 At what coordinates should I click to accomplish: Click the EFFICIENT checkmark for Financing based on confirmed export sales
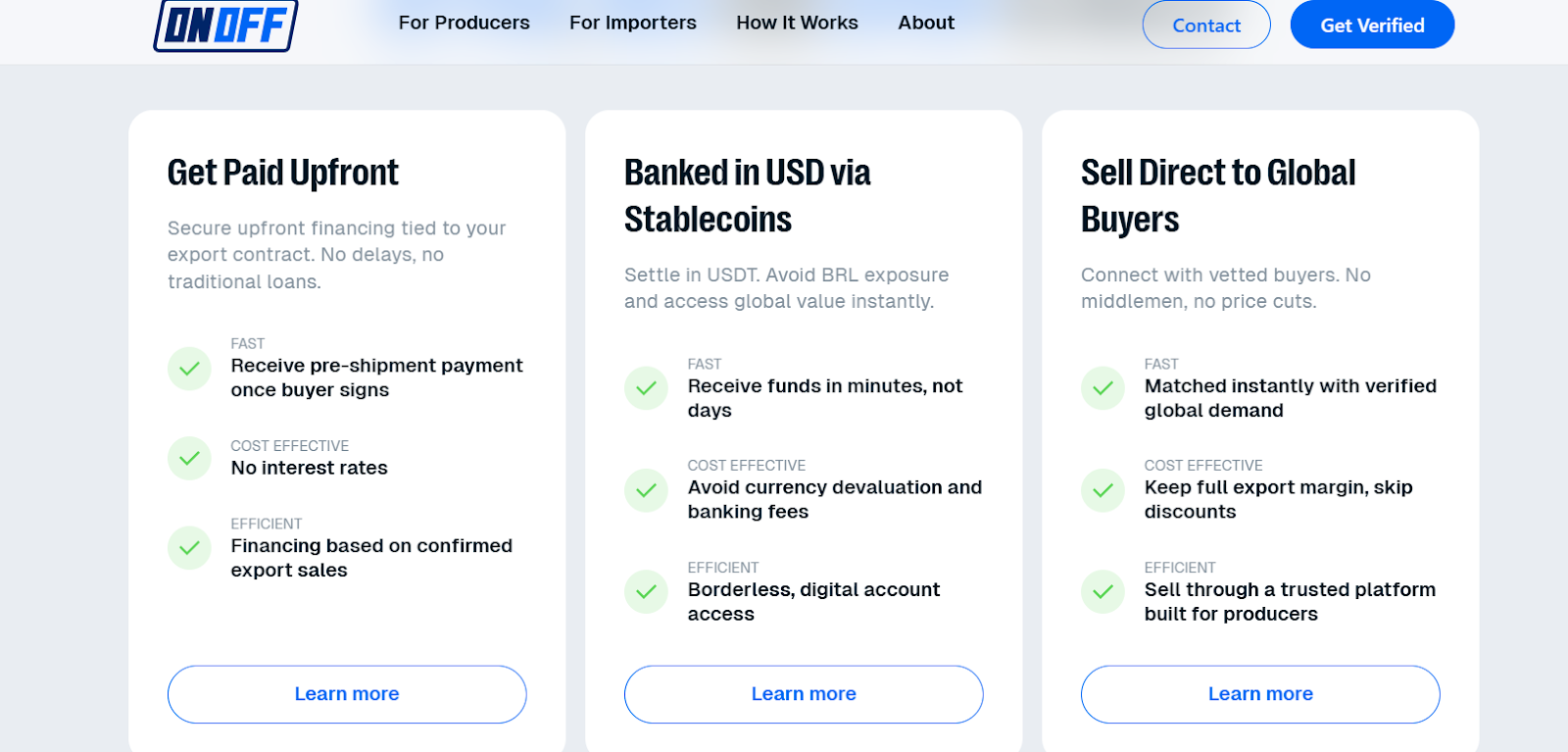tap(189, 548)
